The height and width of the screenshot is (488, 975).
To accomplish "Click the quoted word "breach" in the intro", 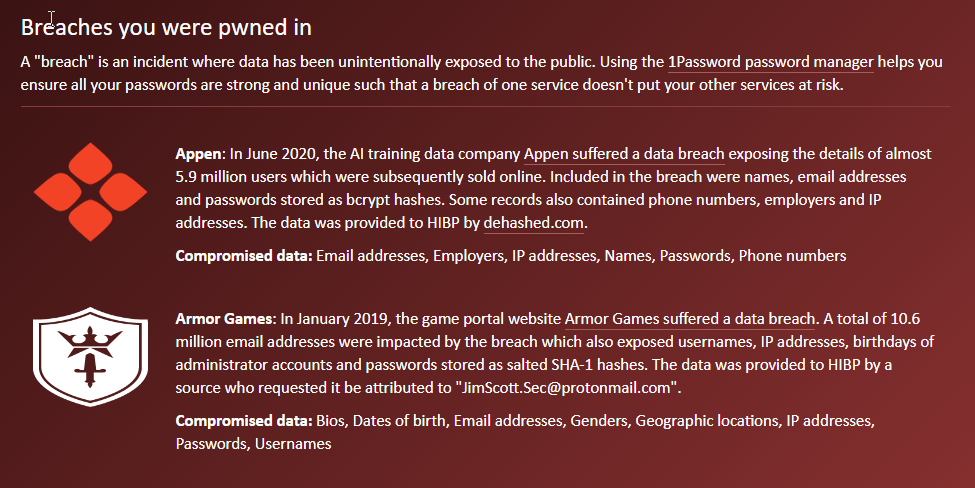I will tap(59, 62).
